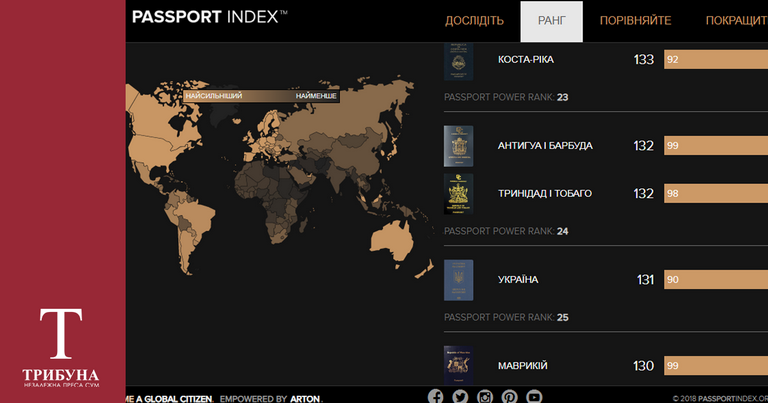Click Trinidad and Tobago's bar showing 98
Screen dimensions: 768x403
716,193
